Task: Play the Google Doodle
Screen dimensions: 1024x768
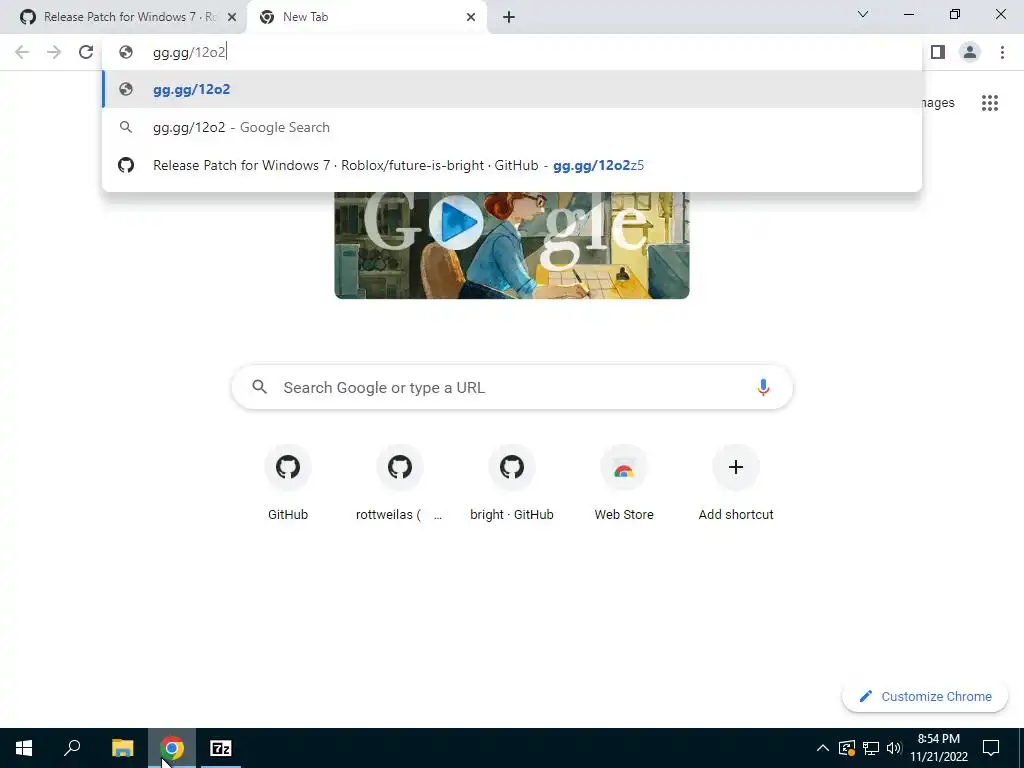Action: 456,223
